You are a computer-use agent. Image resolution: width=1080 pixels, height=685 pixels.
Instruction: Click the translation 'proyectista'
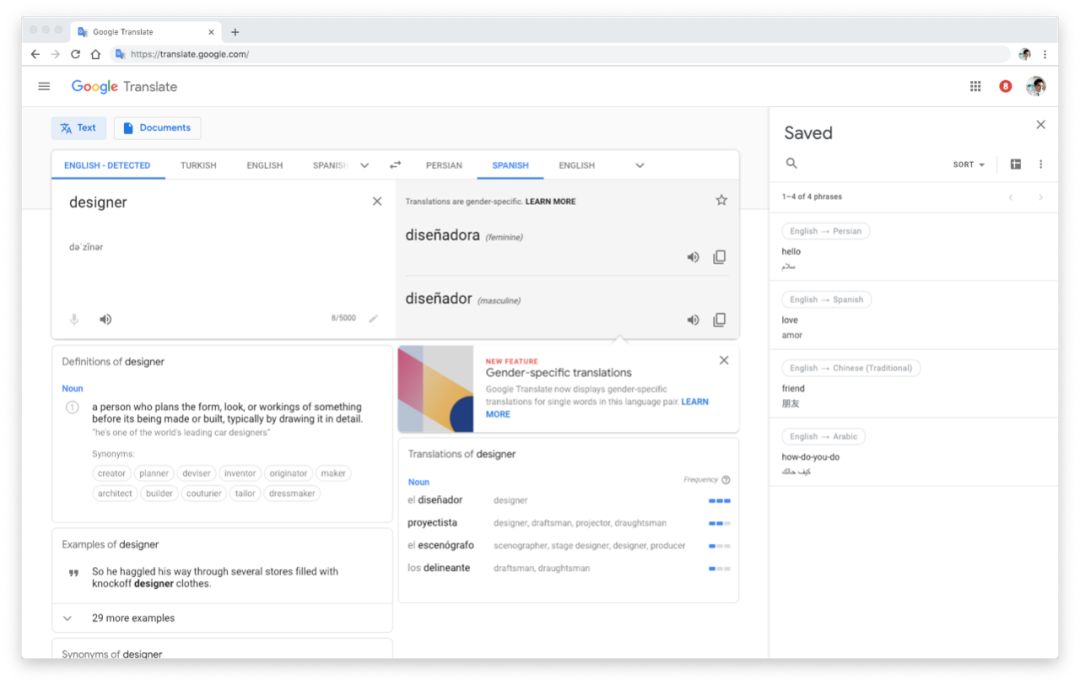pyautogui.click(x=432, y=523)
